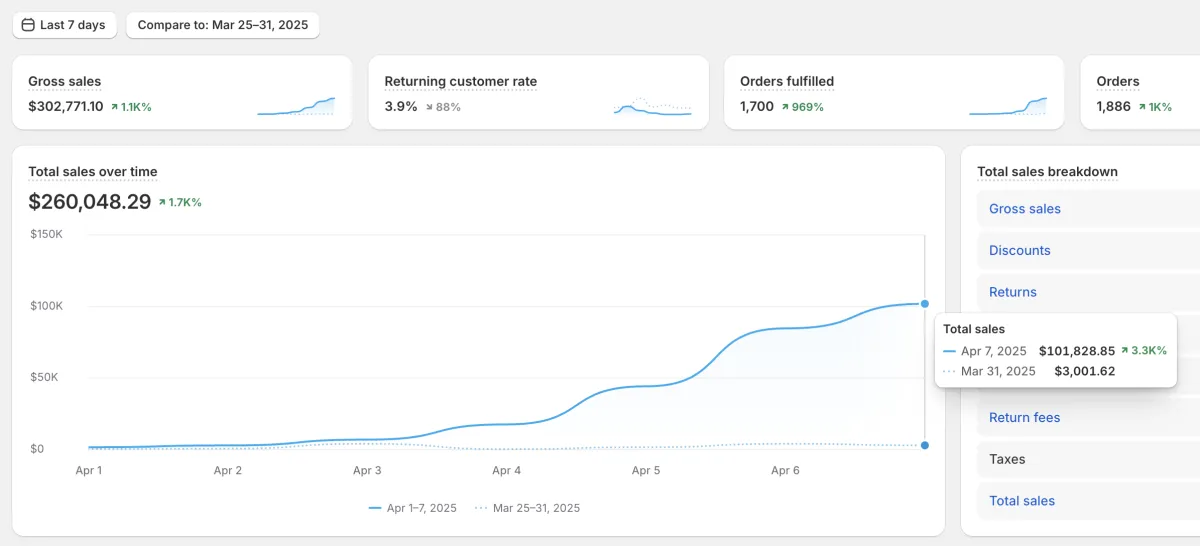
Task: Click the Orders 1K% up-arrow icon
Action: coord(1141,106)
